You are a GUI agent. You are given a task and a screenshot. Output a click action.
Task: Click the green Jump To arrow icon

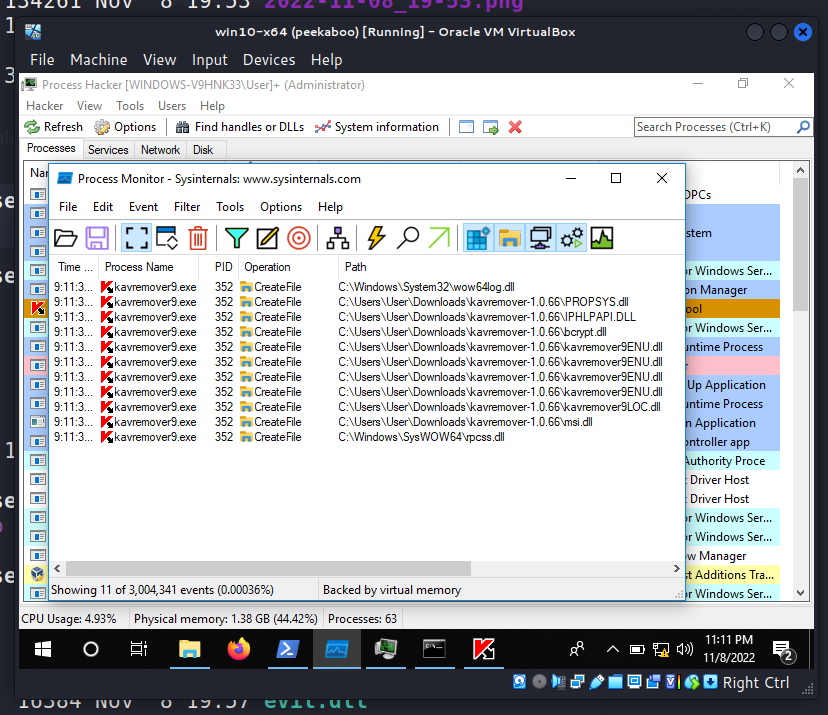coord(439,238)
